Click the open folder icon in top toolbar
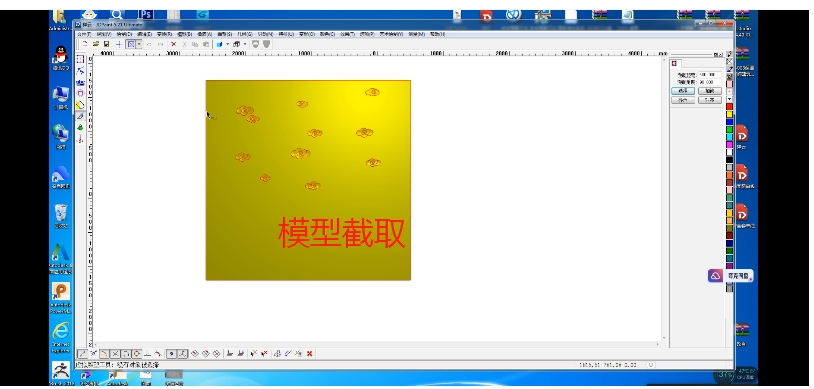The width and height of the screenshot is (814, 389). [x=96, y=45]
